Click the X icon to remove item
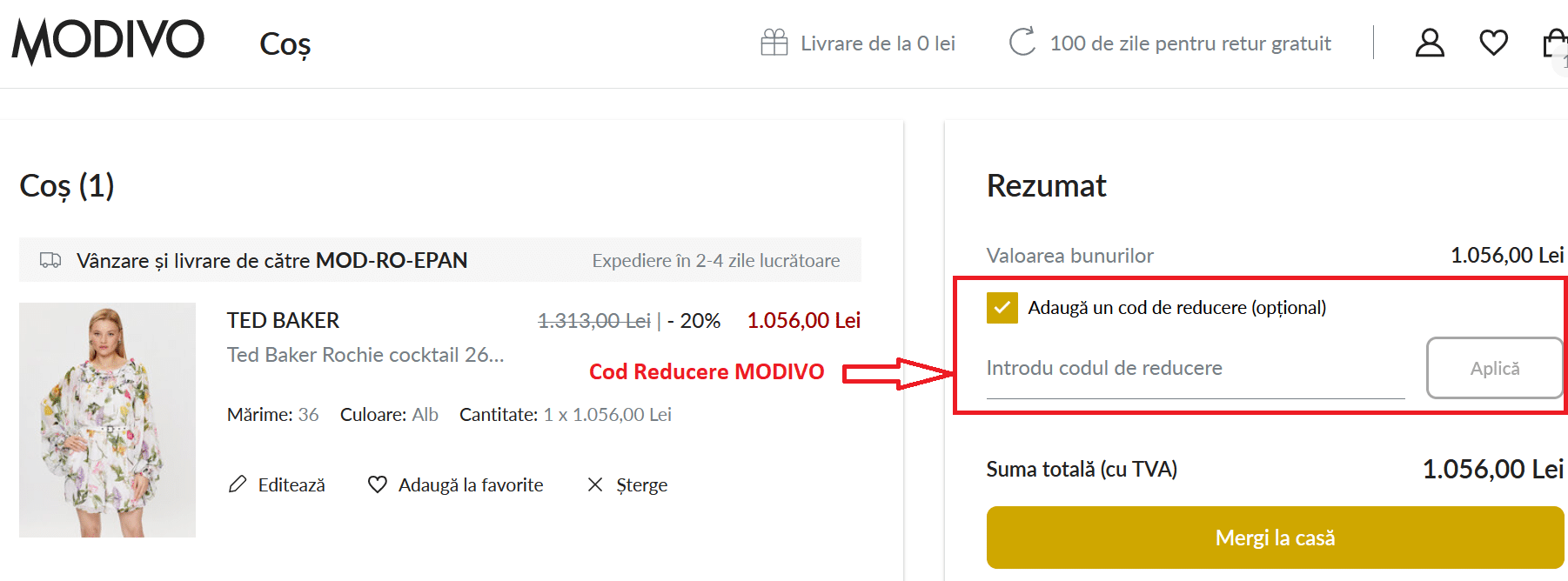 click(595, 484)
